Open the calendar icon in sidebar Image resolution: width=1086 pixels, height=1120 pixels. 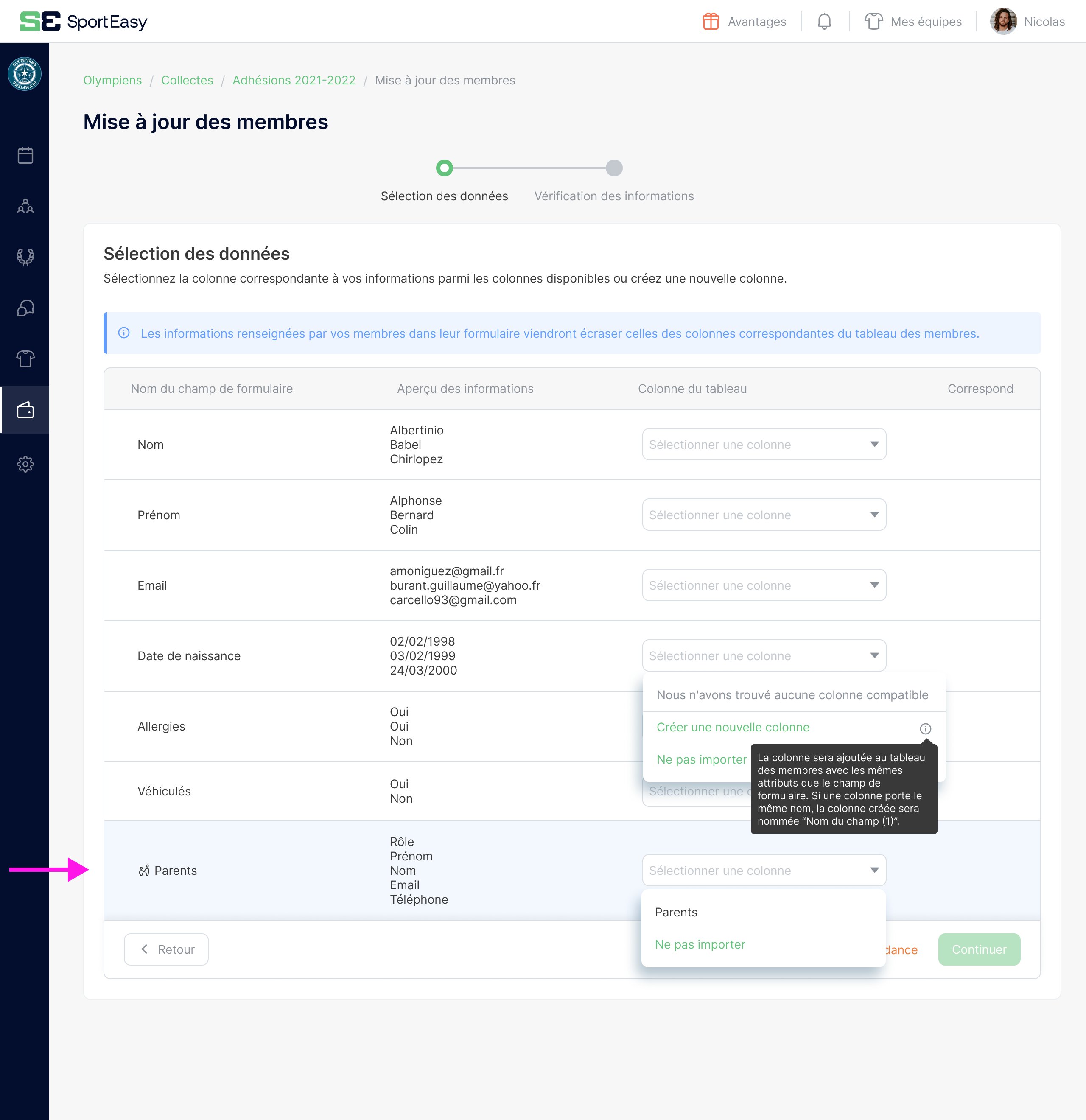coord(25,155)
